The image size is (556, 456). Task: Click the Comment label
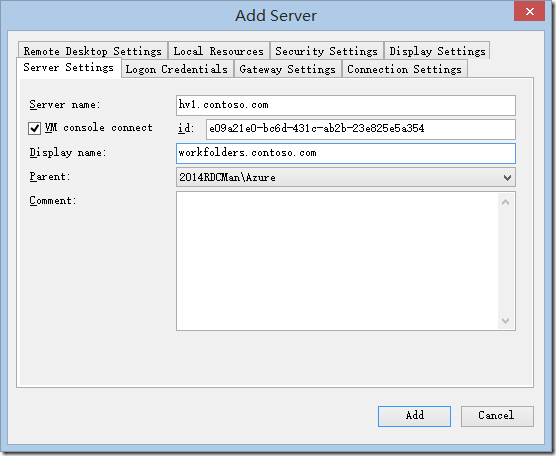click(53, 201)
